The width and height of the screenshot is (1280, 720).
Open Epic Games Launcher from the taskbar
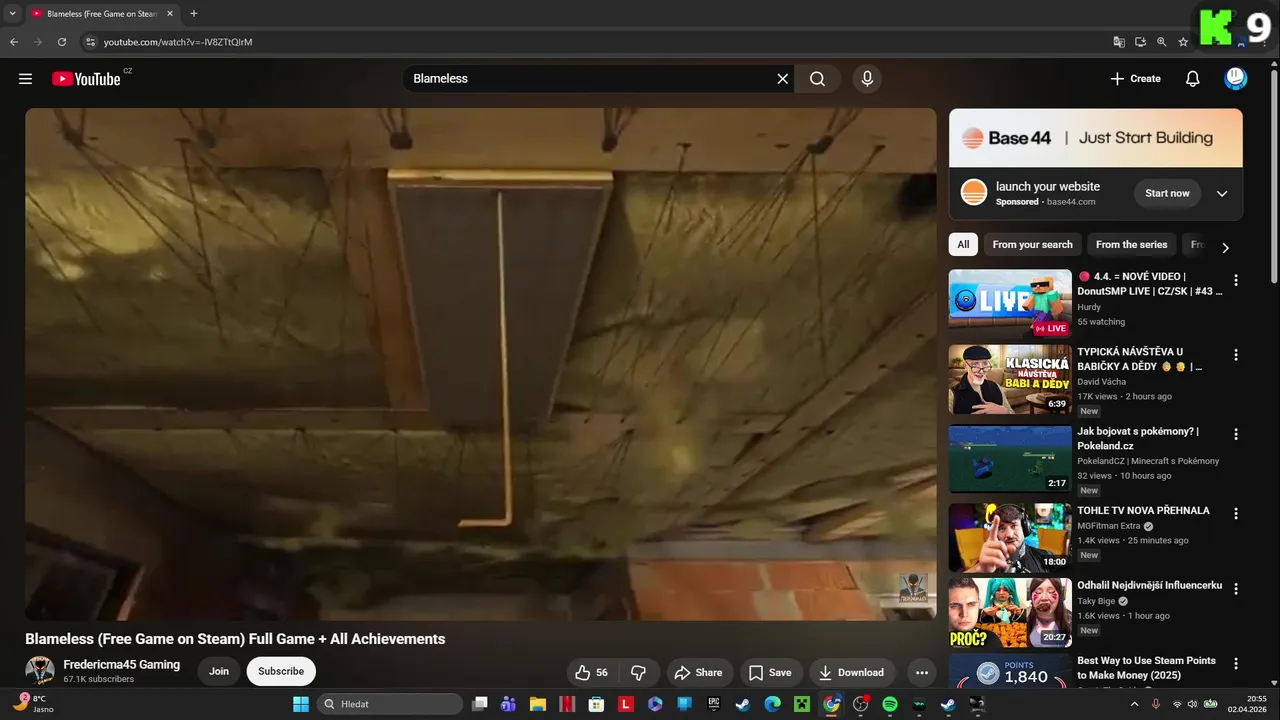[714, 704]
